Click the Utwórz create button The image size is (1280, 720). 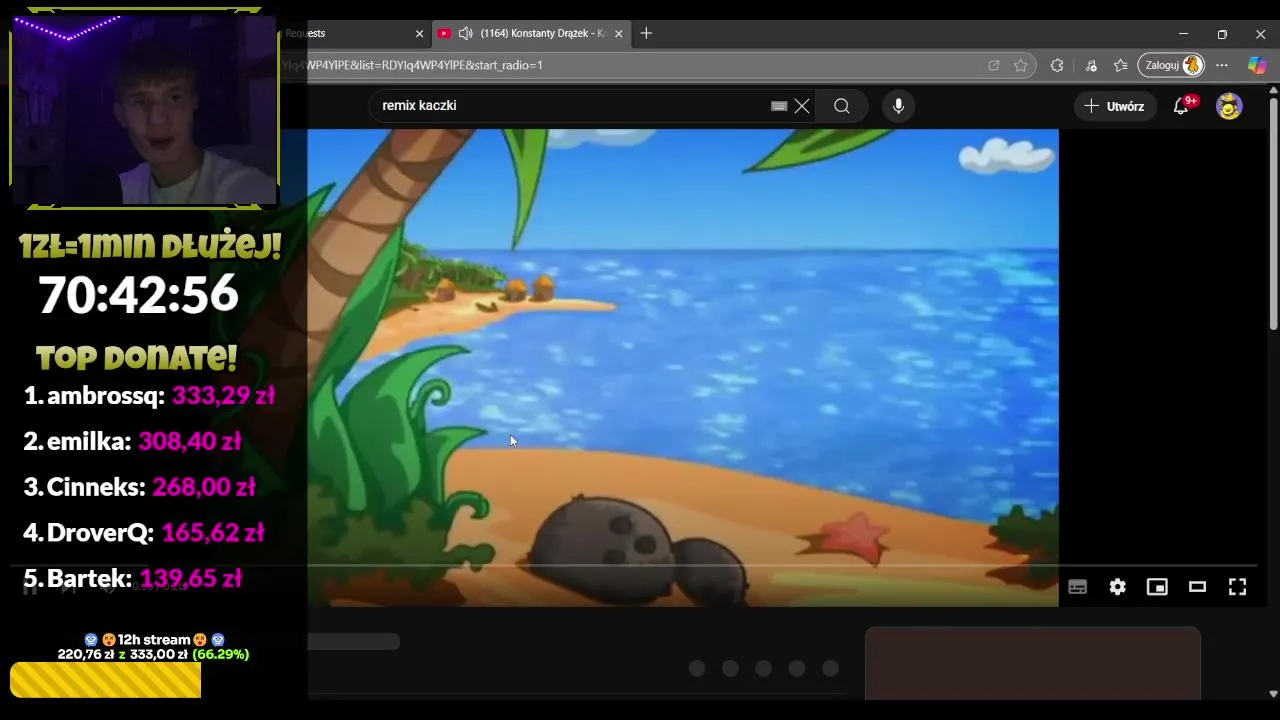click(1115, 106)
